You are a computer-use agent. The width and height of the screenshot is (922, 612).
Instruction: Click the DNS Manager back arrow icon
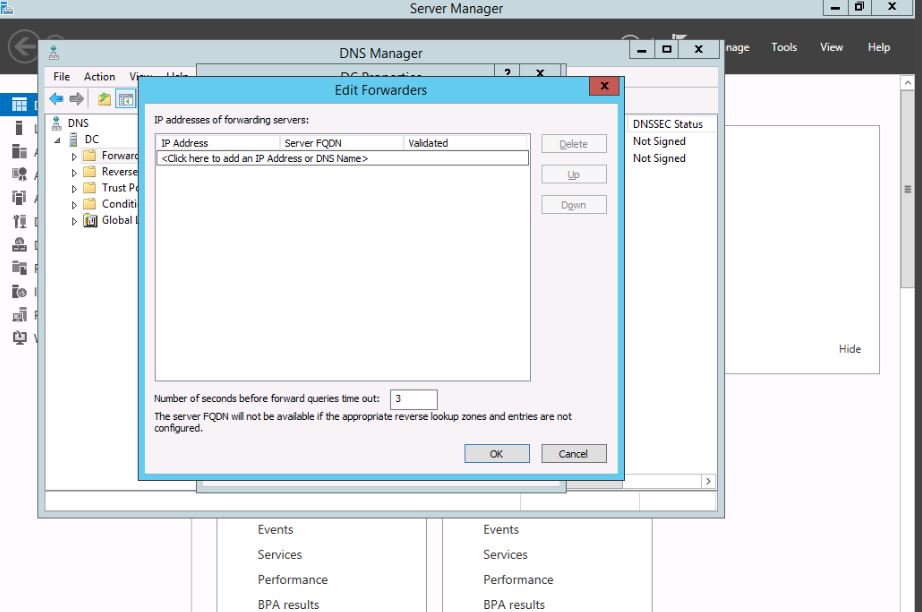(57, 99)
